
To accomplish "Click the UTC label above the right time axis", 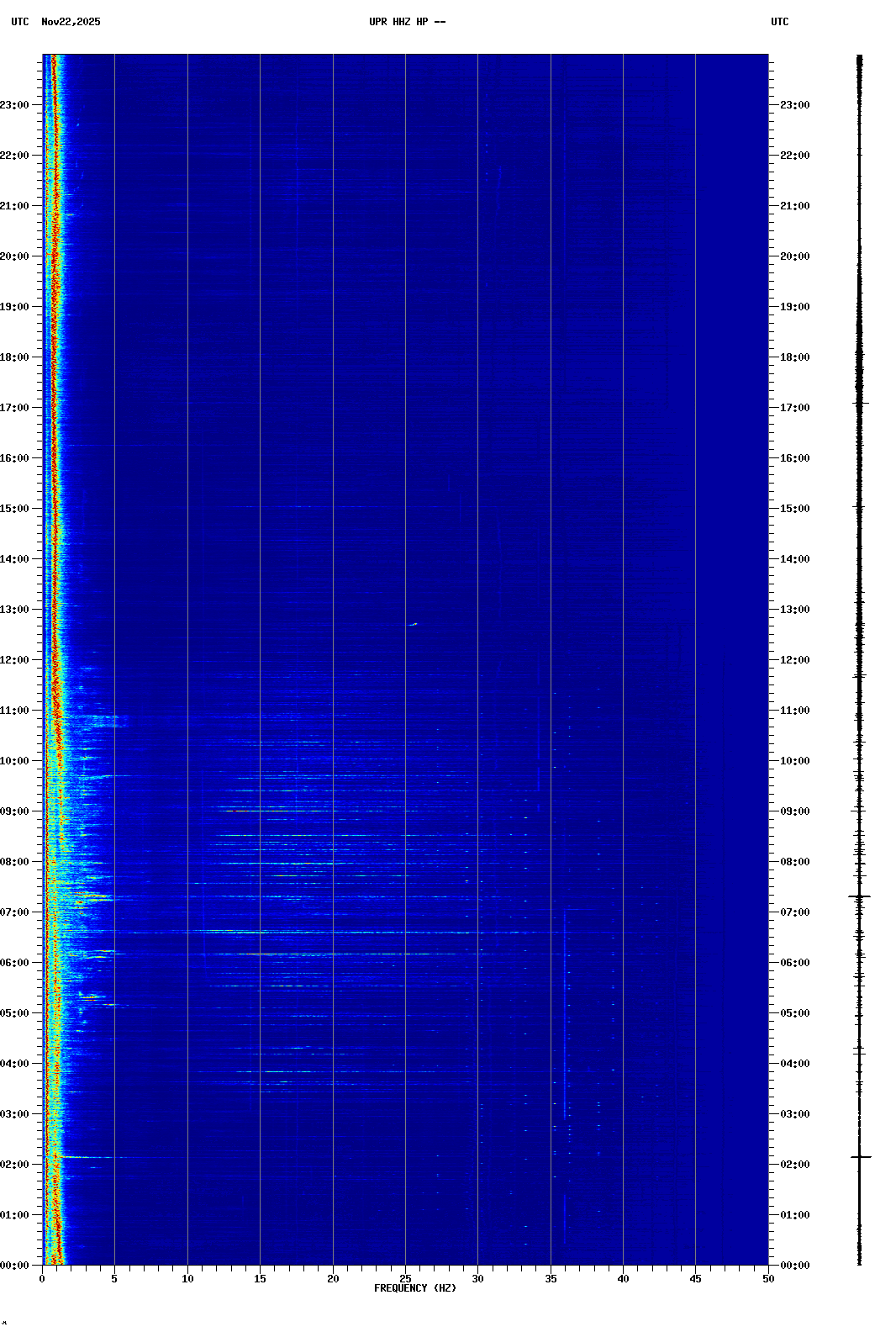I will coord(779,22).
